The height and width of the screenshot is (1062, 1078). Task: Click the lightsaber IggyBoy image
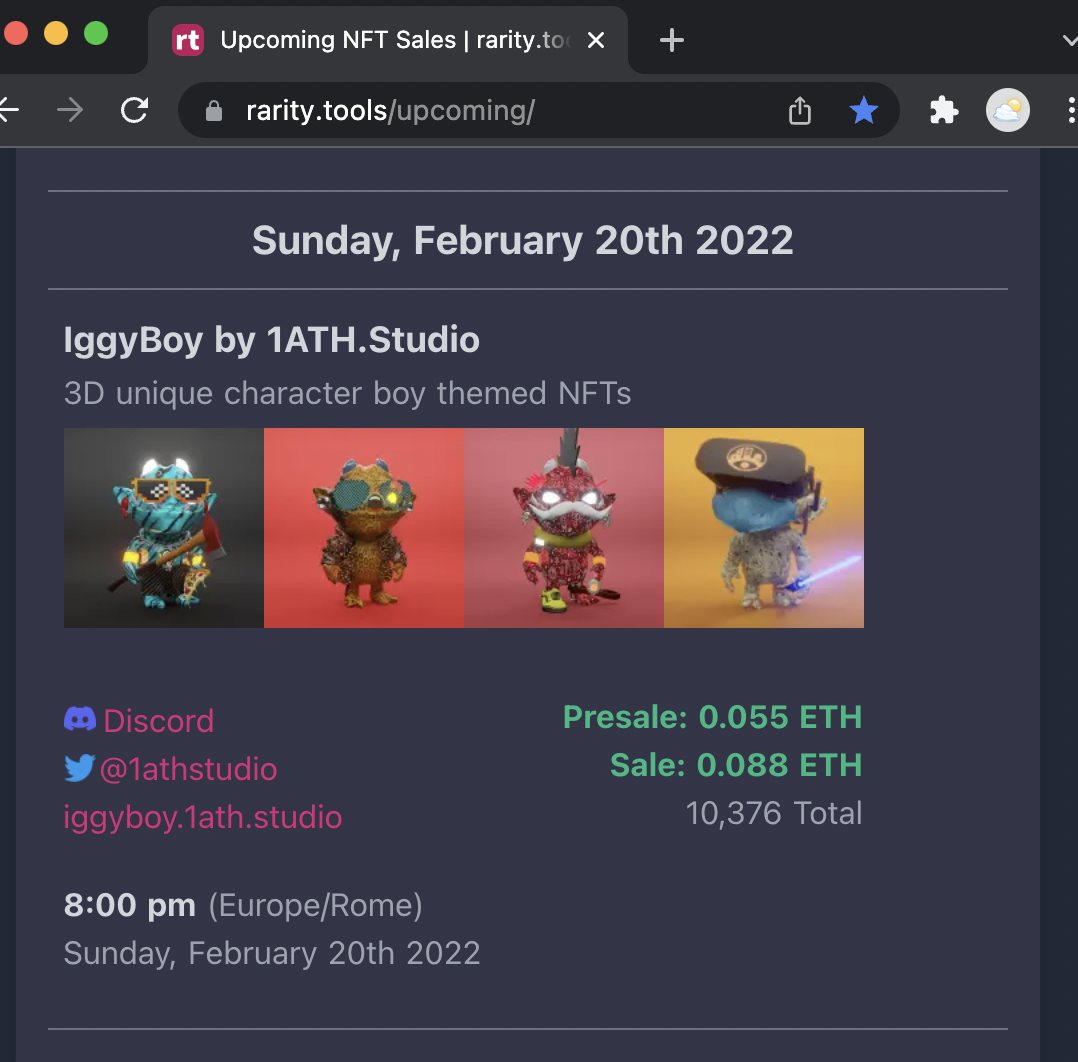[764, 528]
